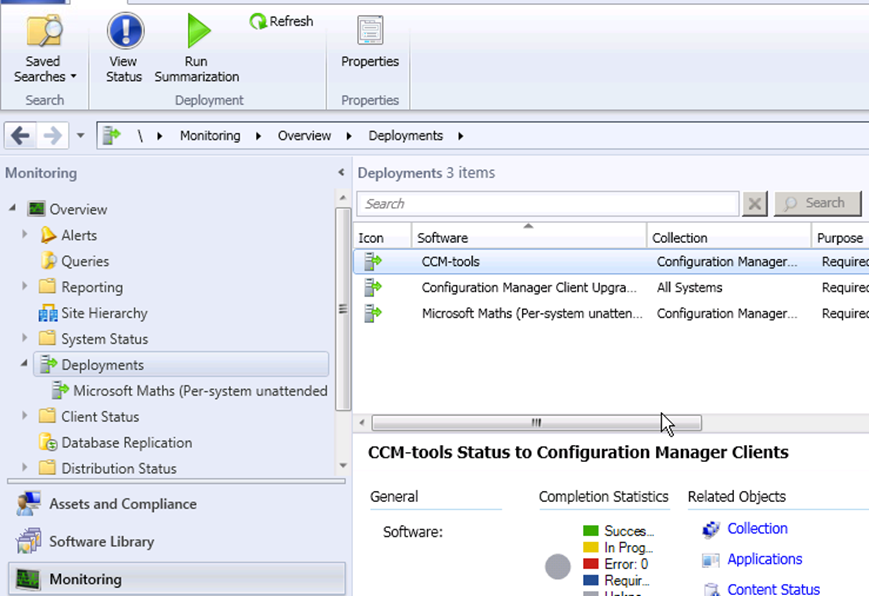This screenshot has height=596, width=869.
Task: Click the horizontal scrollbar thumb
Action: pyautogui.click(x=536, y=423)
